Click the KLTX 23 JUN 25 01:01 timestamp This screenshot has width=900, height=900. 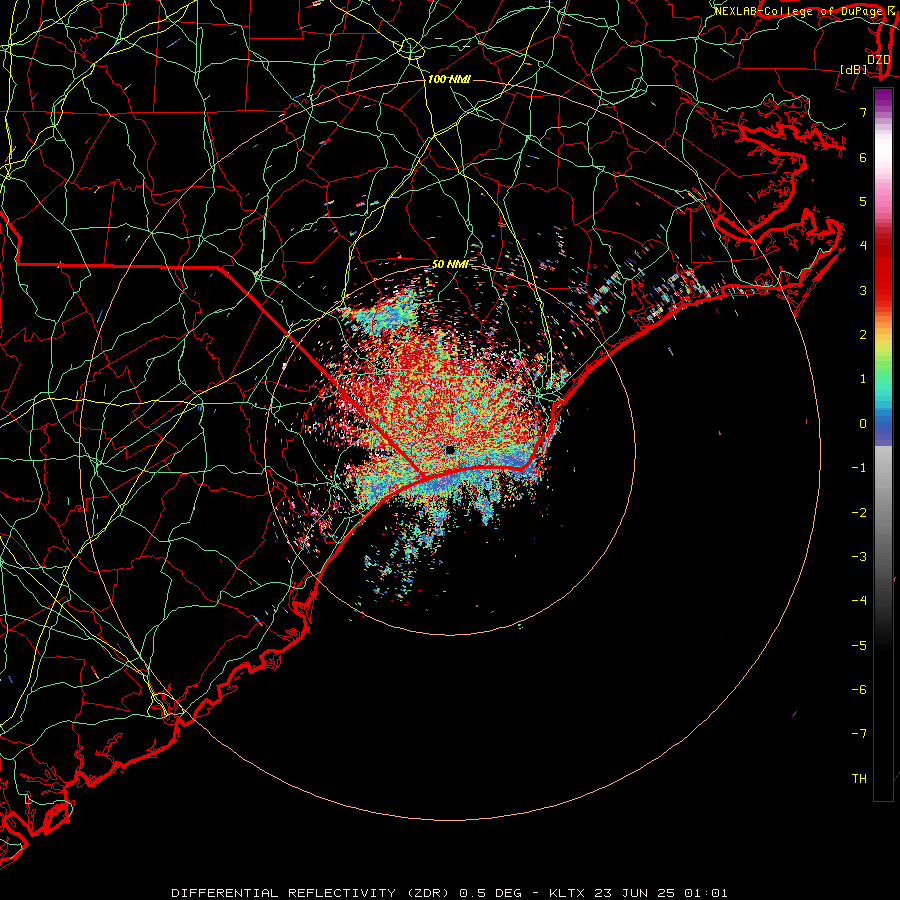tap(638, 893)
